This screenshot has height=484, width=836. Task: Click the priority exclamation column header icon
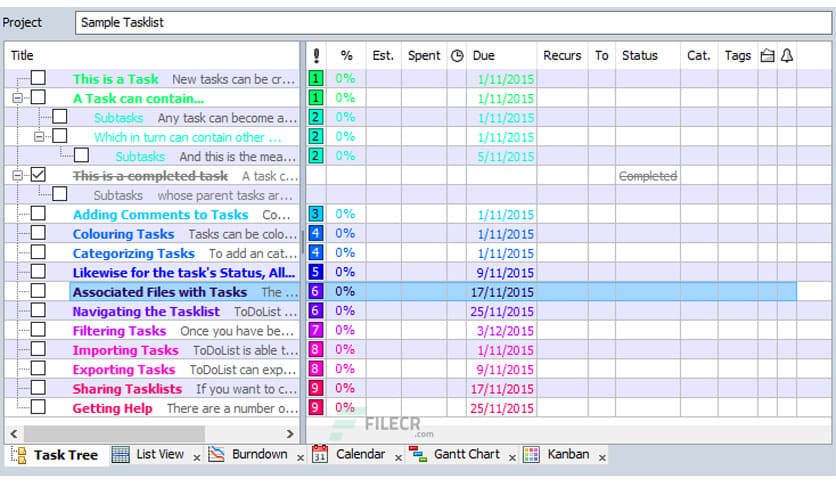316,56
